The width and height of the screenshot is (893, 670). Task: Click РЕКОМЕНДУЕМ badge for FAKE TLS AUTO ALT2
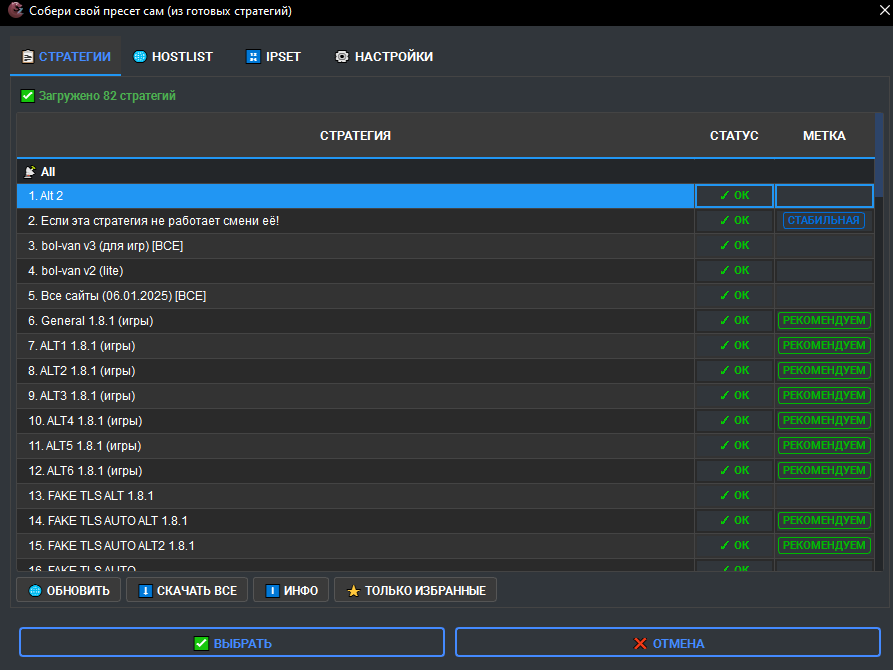click(x=824, y=546)
